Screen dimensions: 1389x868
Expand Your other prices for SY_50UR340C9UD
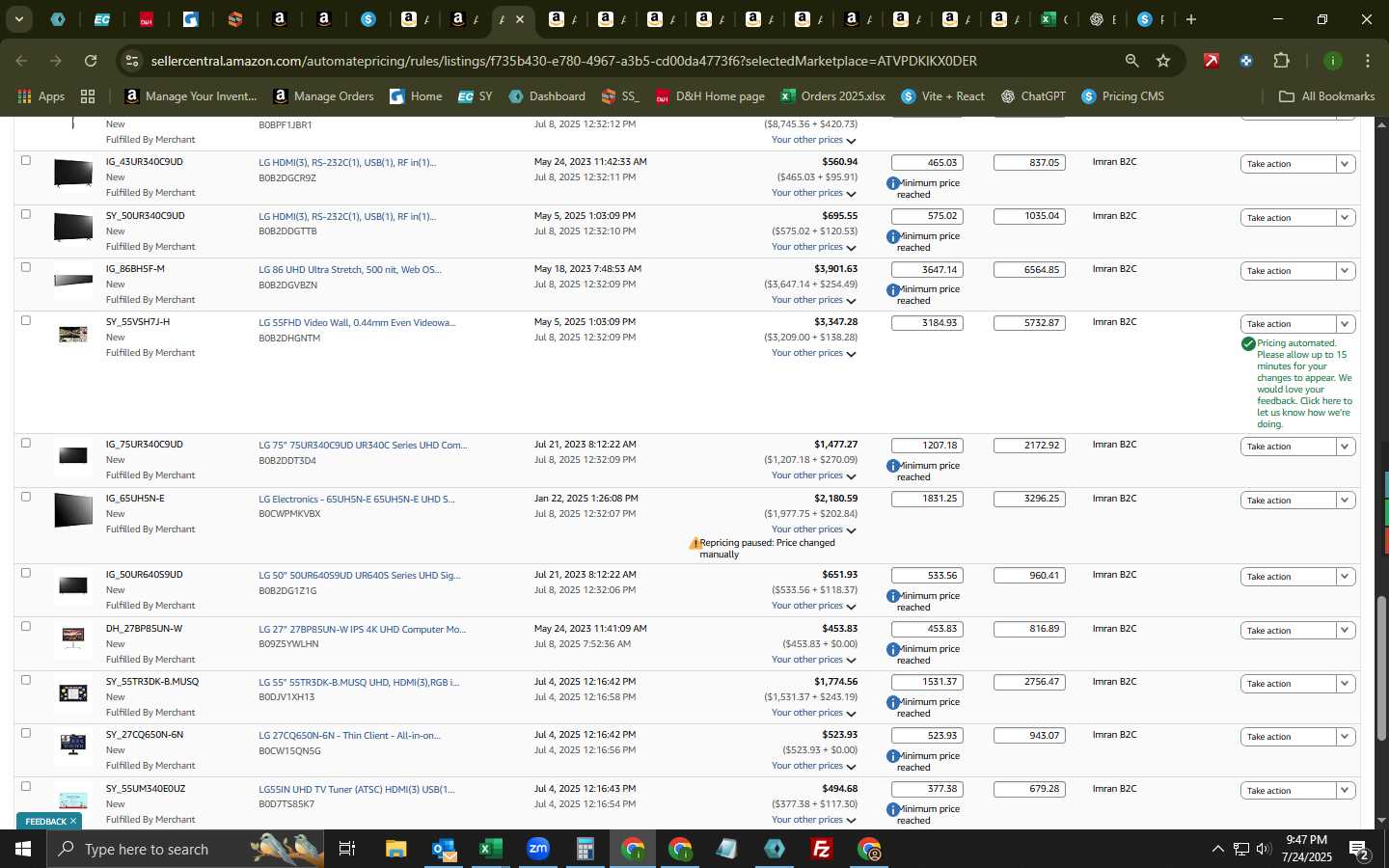pyautogui.click(x=813, y=247)
